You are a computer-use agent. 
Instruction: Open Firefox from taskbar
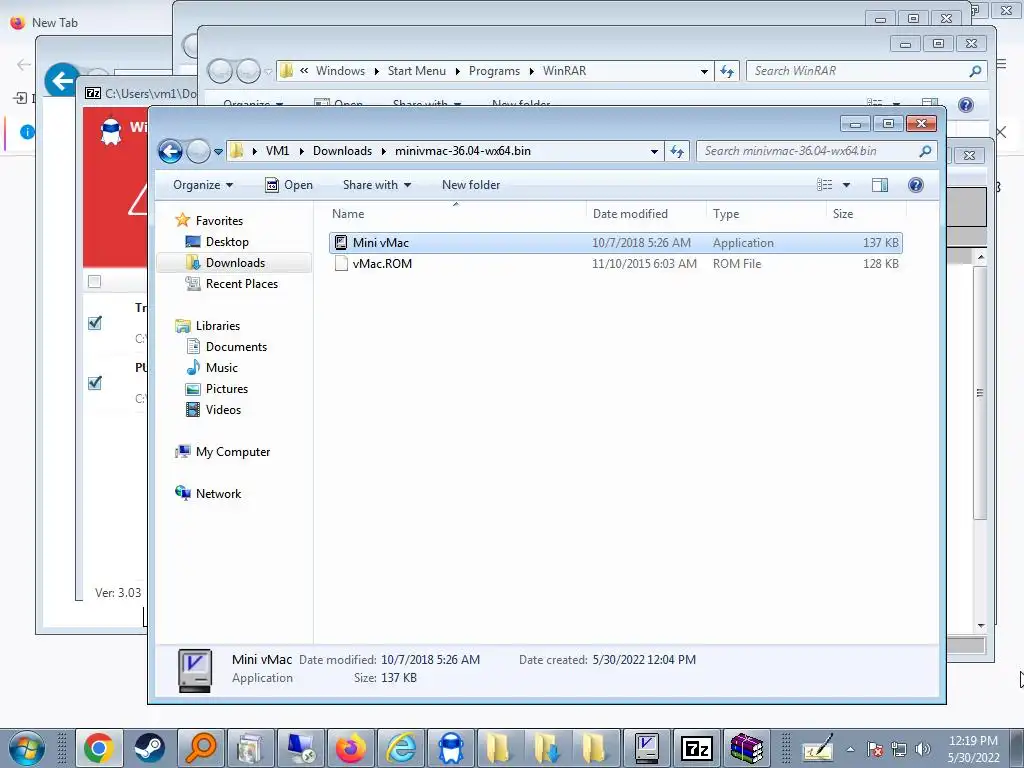click(x=351, y=748)
